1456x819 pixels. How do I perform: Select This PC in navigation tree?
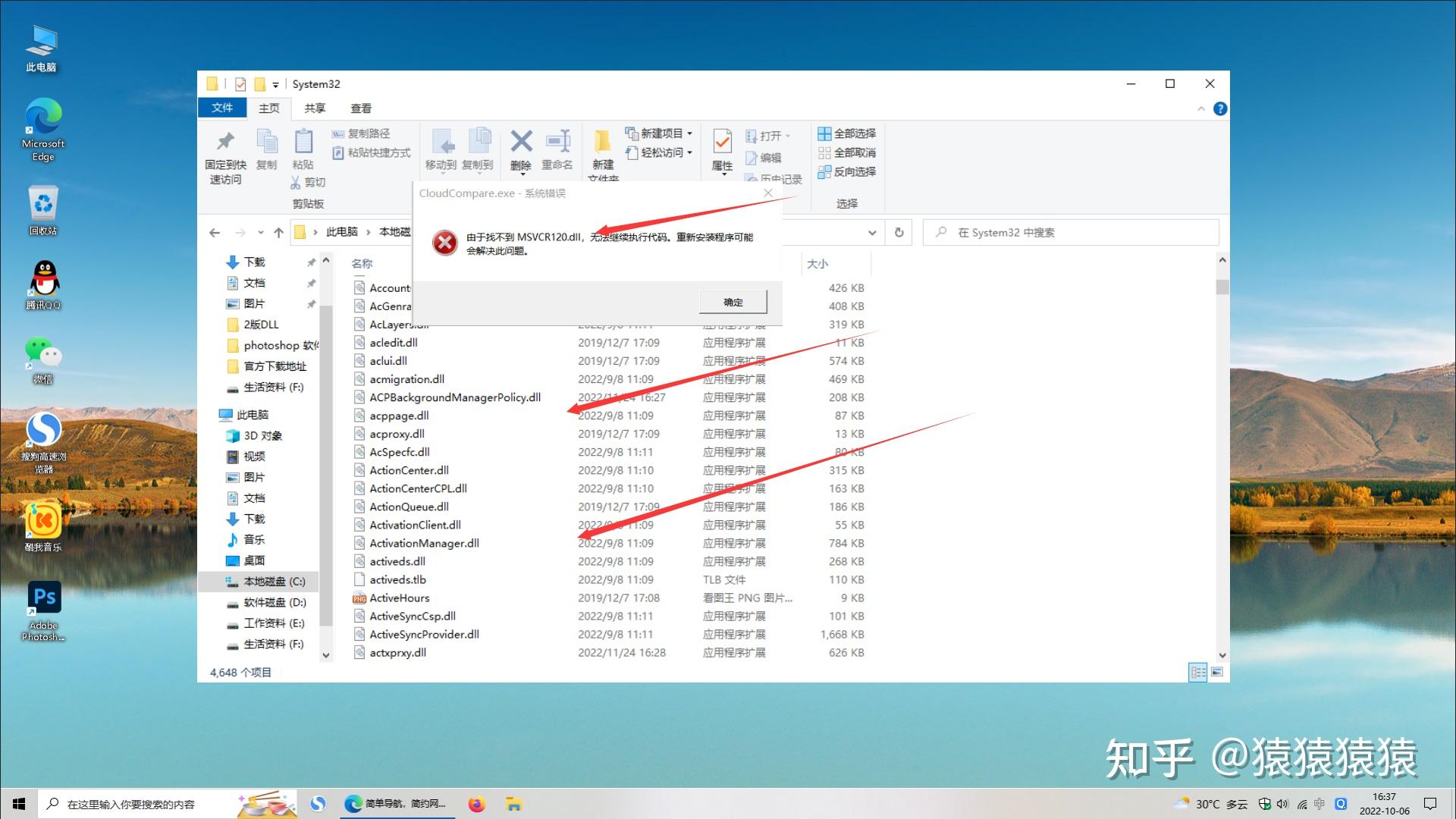click(243, 415)
